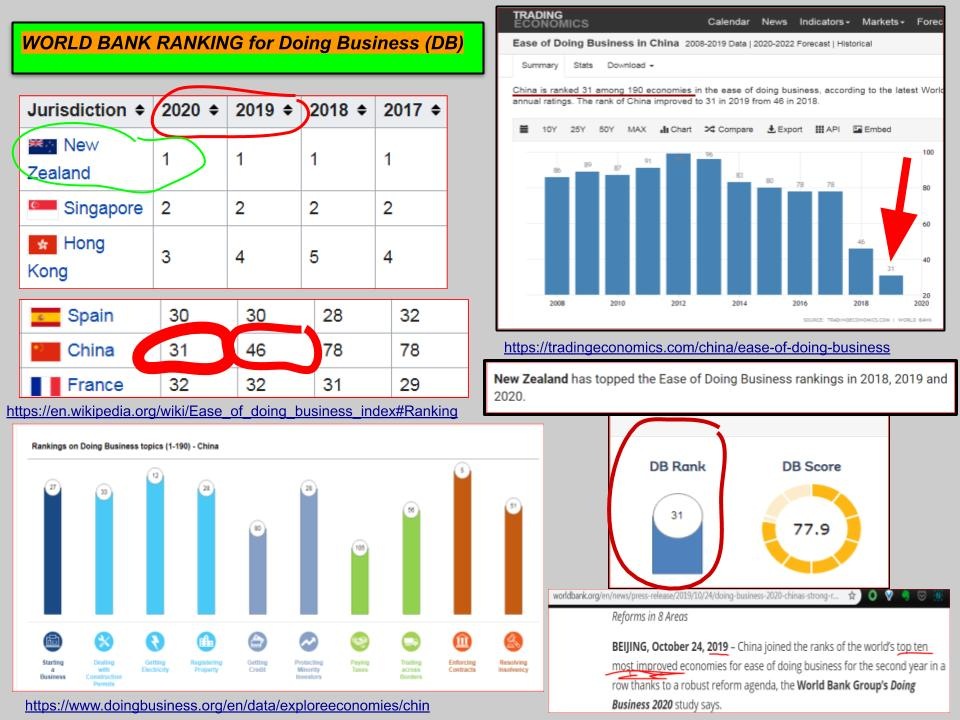
Task: Click the green circle browser extension icon
Action: [872, 596]
